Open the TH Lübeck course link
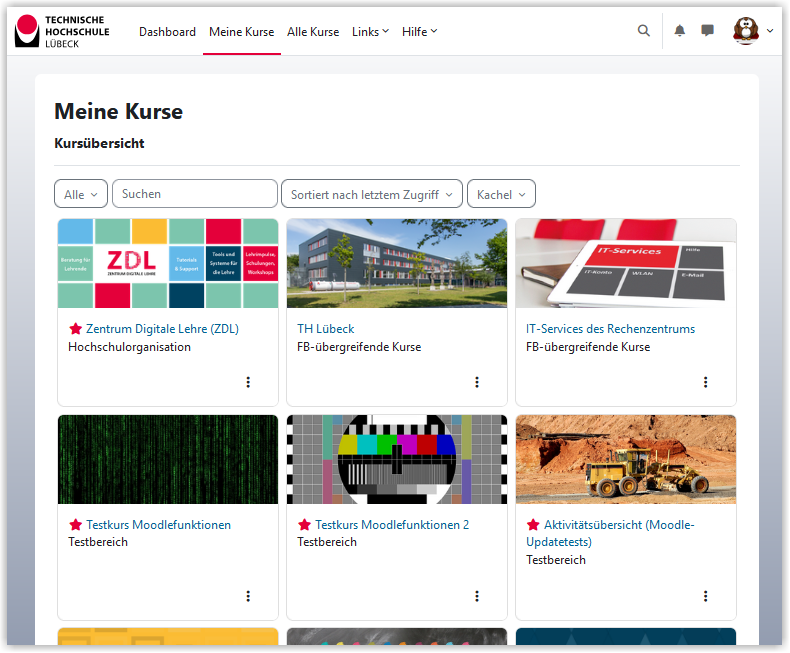This screenshot has width=790, height=653. (x=325, y=329)
